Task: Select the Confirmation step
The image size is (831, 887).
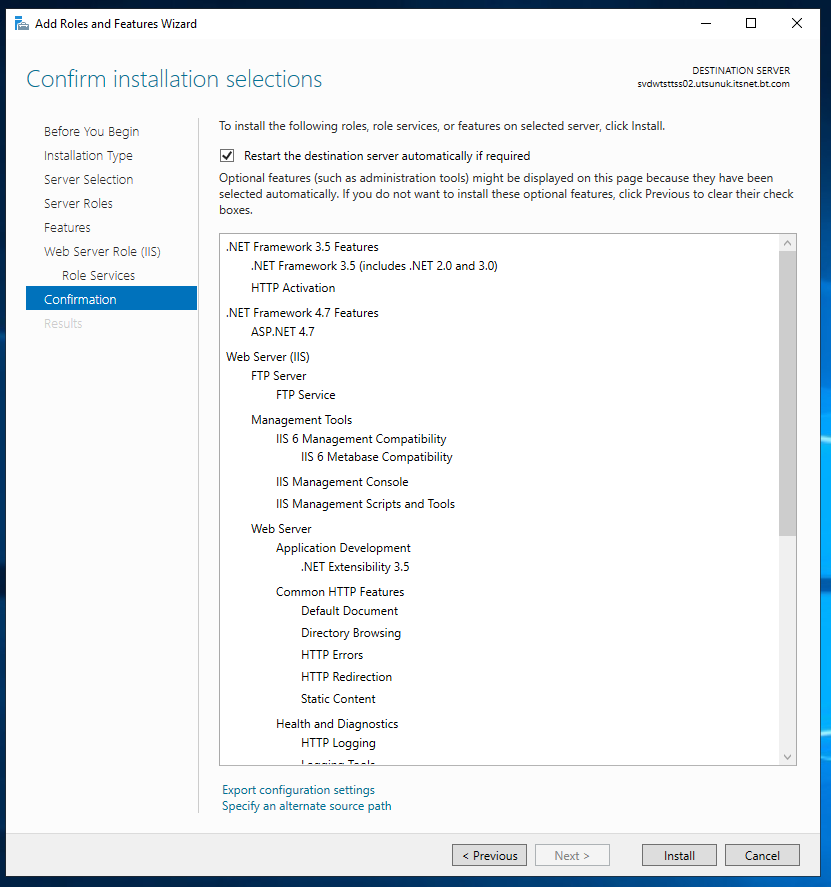Action: 111,298
